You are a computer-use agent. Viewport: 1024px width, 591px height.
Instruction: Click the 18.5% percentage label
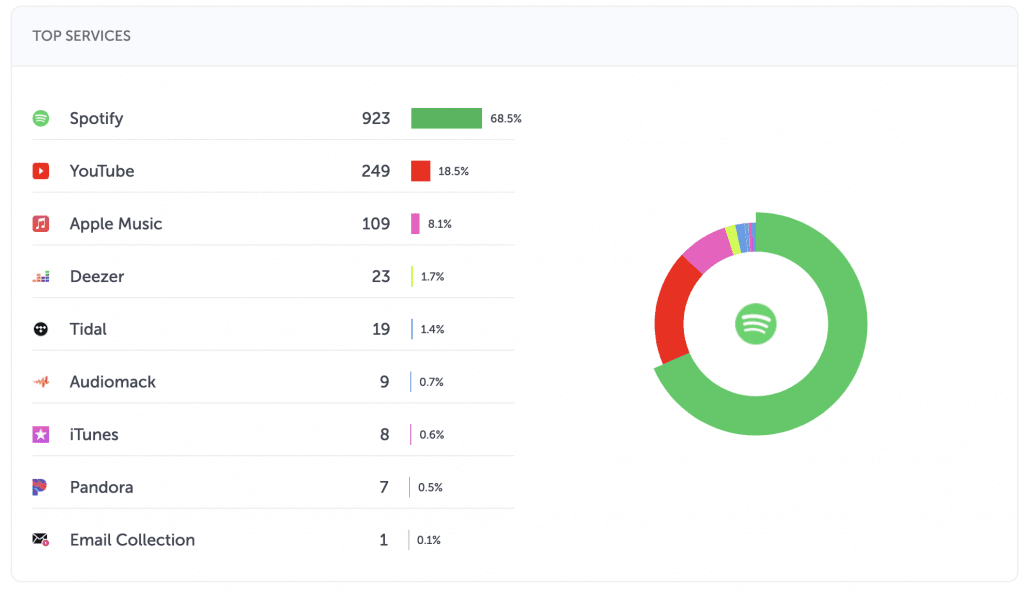(x=453, y=171)
